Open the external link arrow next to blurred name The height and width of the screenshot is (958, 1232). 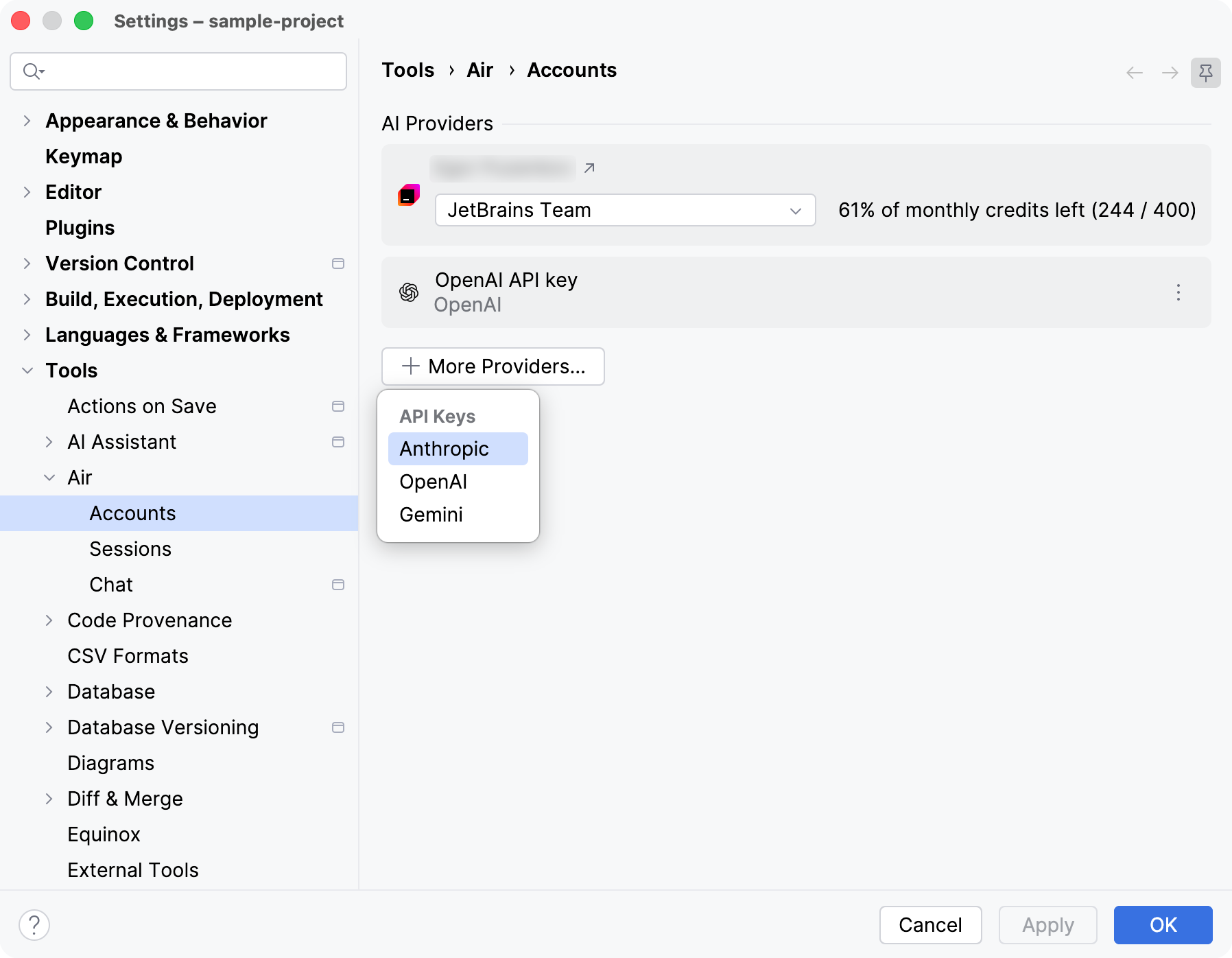pyautogui.click(x=589, y=168)
